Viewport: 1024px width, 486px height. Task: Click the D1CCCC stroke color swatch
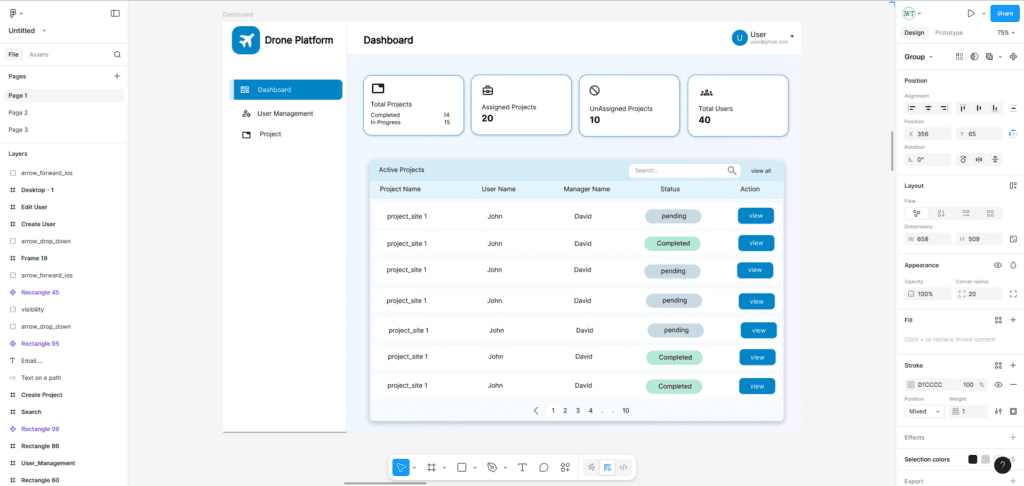point(911,385)
